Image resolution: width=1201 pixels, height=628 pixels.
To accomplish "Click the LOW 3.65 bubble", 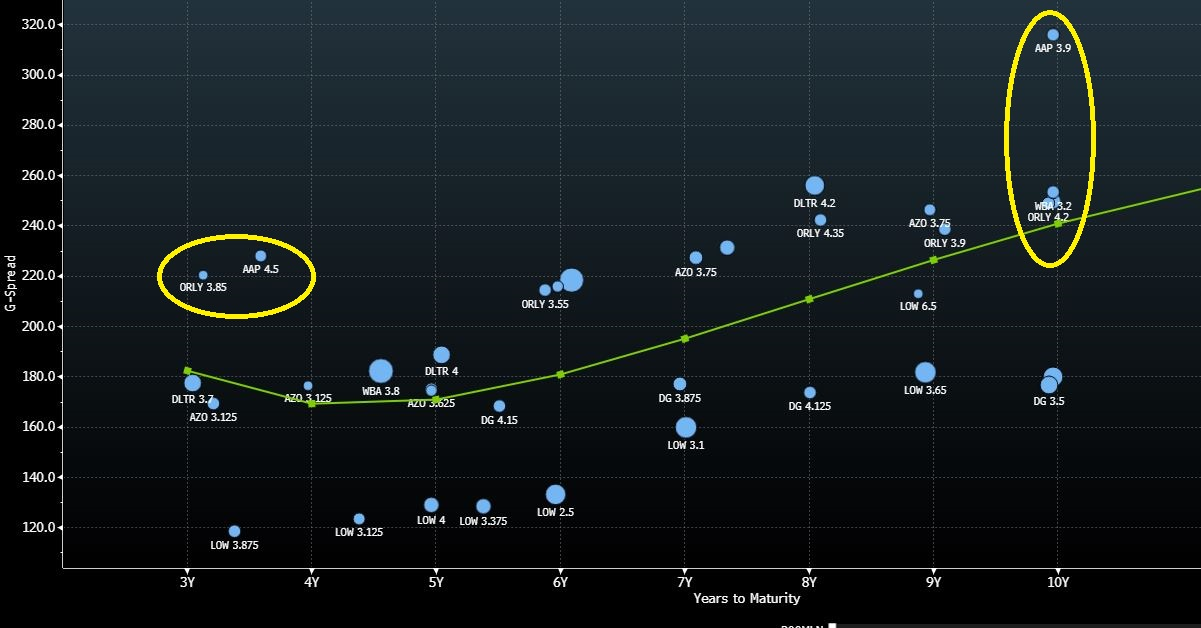I will (925, 373).
